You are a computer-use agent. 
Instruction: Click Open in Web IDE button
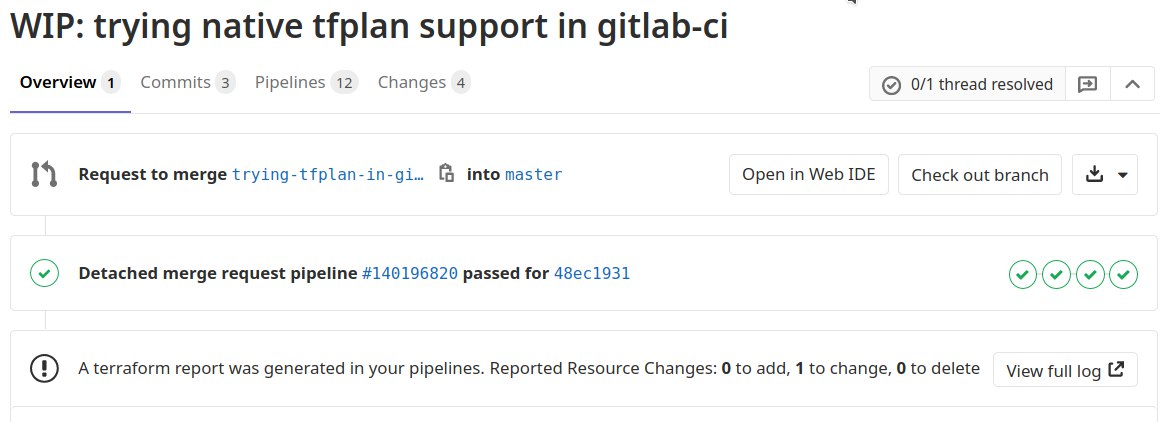pyautogui.click(x=809, y=175)
